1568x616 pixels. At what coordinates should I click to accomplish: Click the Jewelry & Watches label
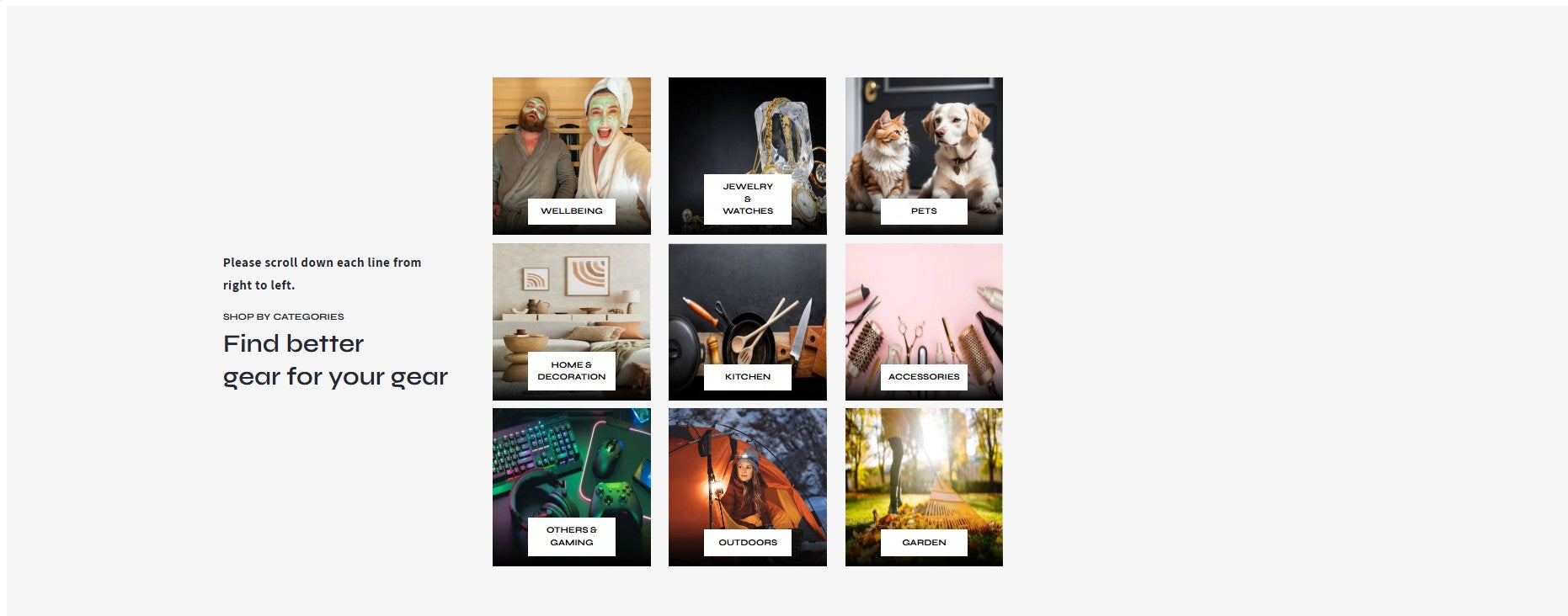click(747, 199)
